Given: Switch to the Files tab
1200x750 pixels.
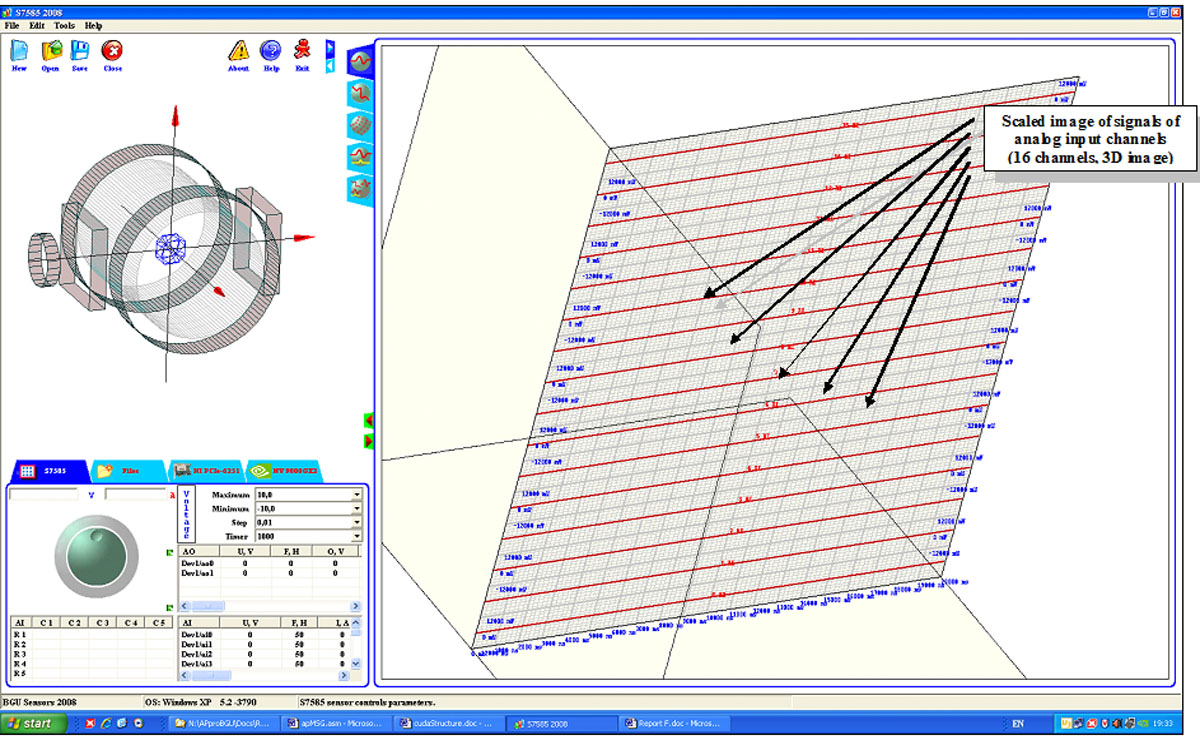Looking at the screenshot, I should 127,470.
